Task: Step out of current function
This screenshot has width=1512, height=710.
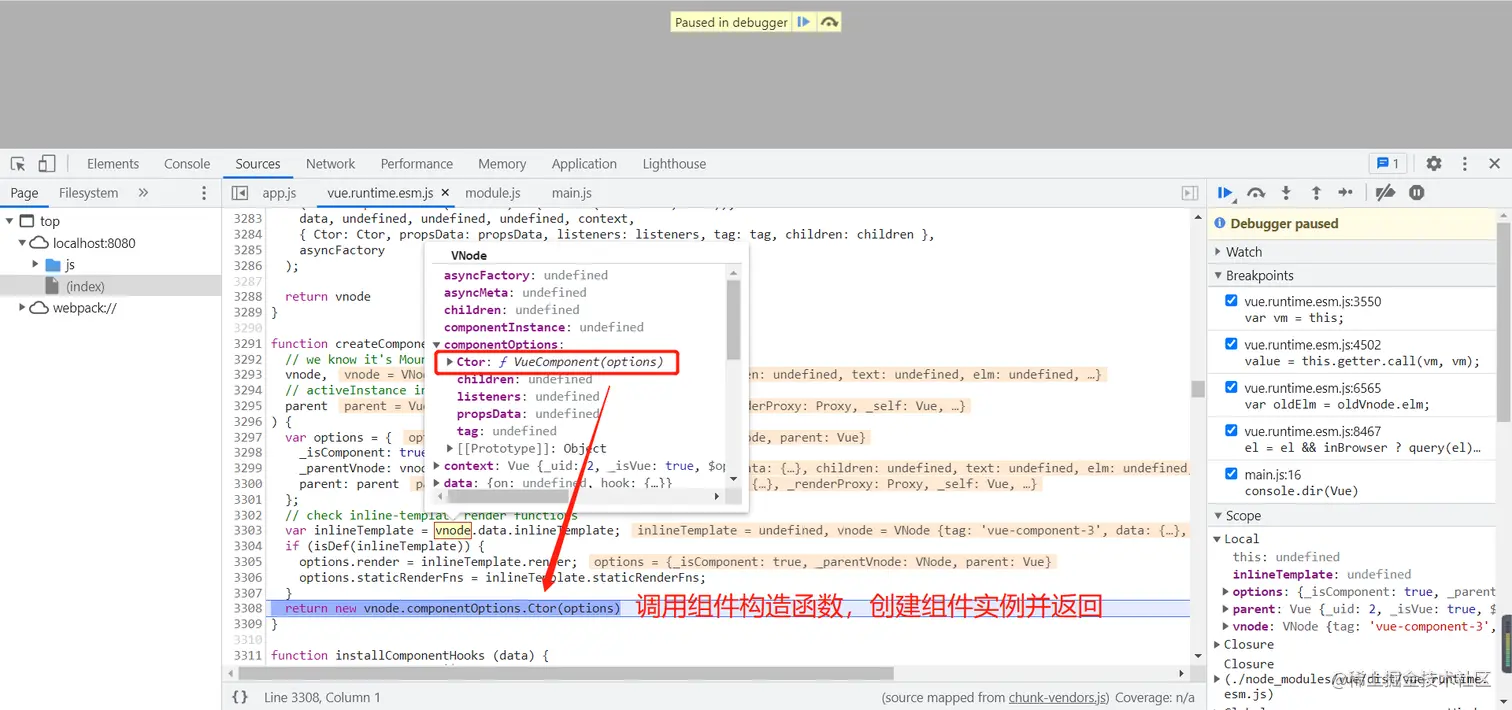Action: (x=1316, y=193)
